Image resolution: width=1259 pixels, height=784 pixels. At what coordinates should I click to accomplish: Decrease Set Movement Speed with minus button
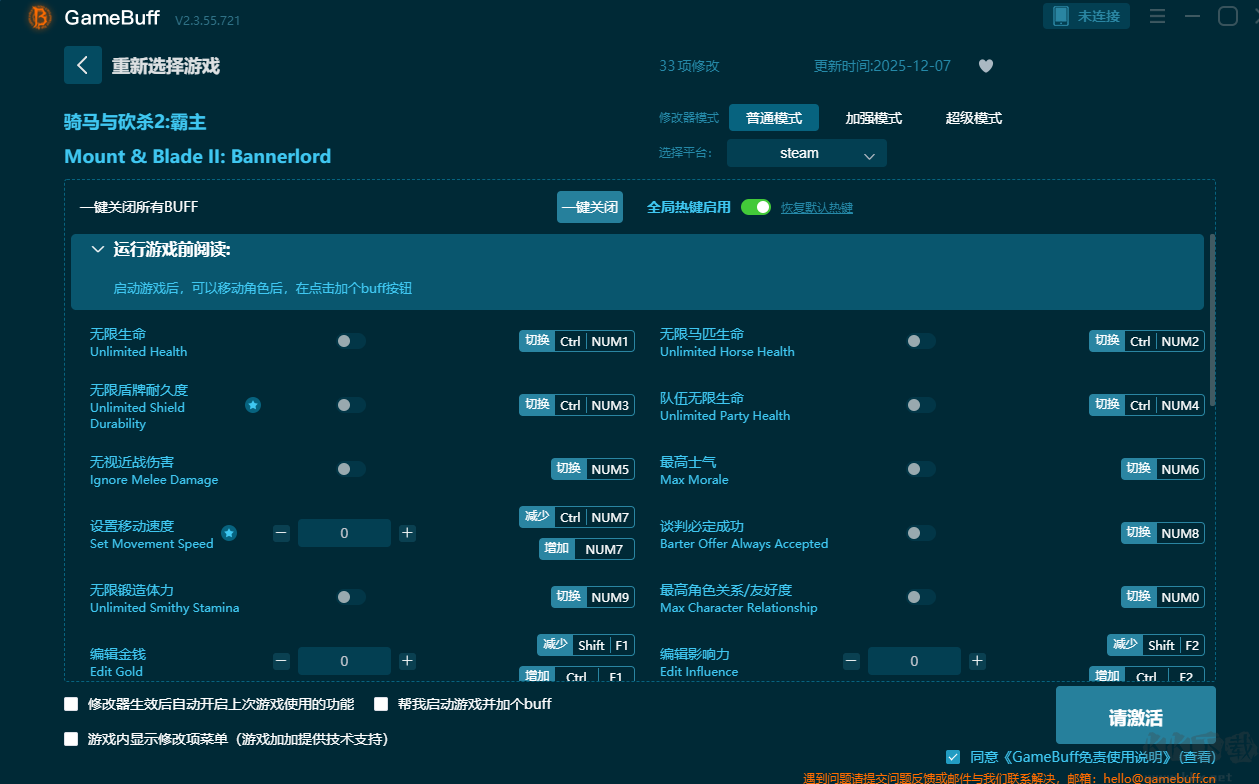click(x=281, y=533)
